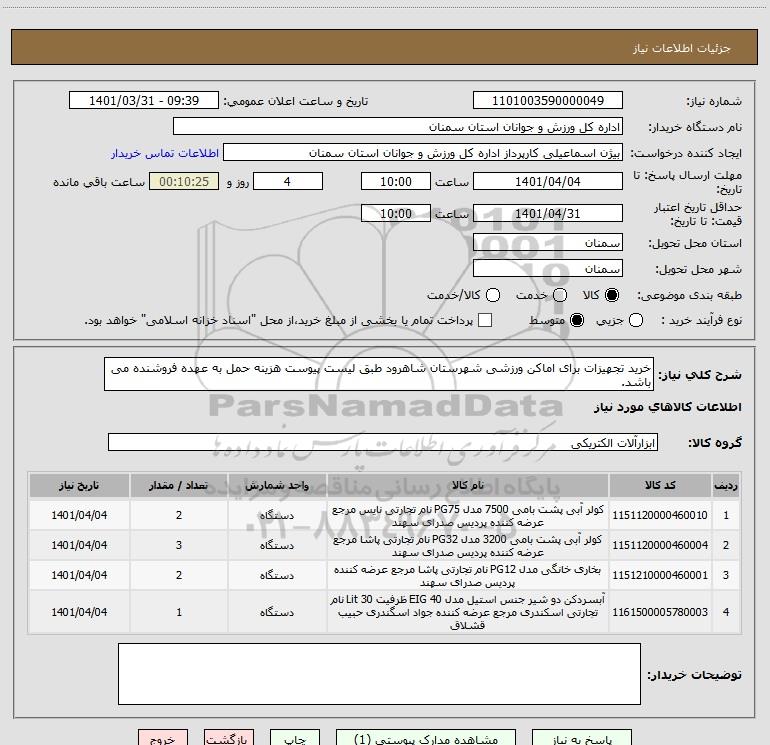Click the general need description text box
This screenshot has width=770, height=745.
coord(379,374)
